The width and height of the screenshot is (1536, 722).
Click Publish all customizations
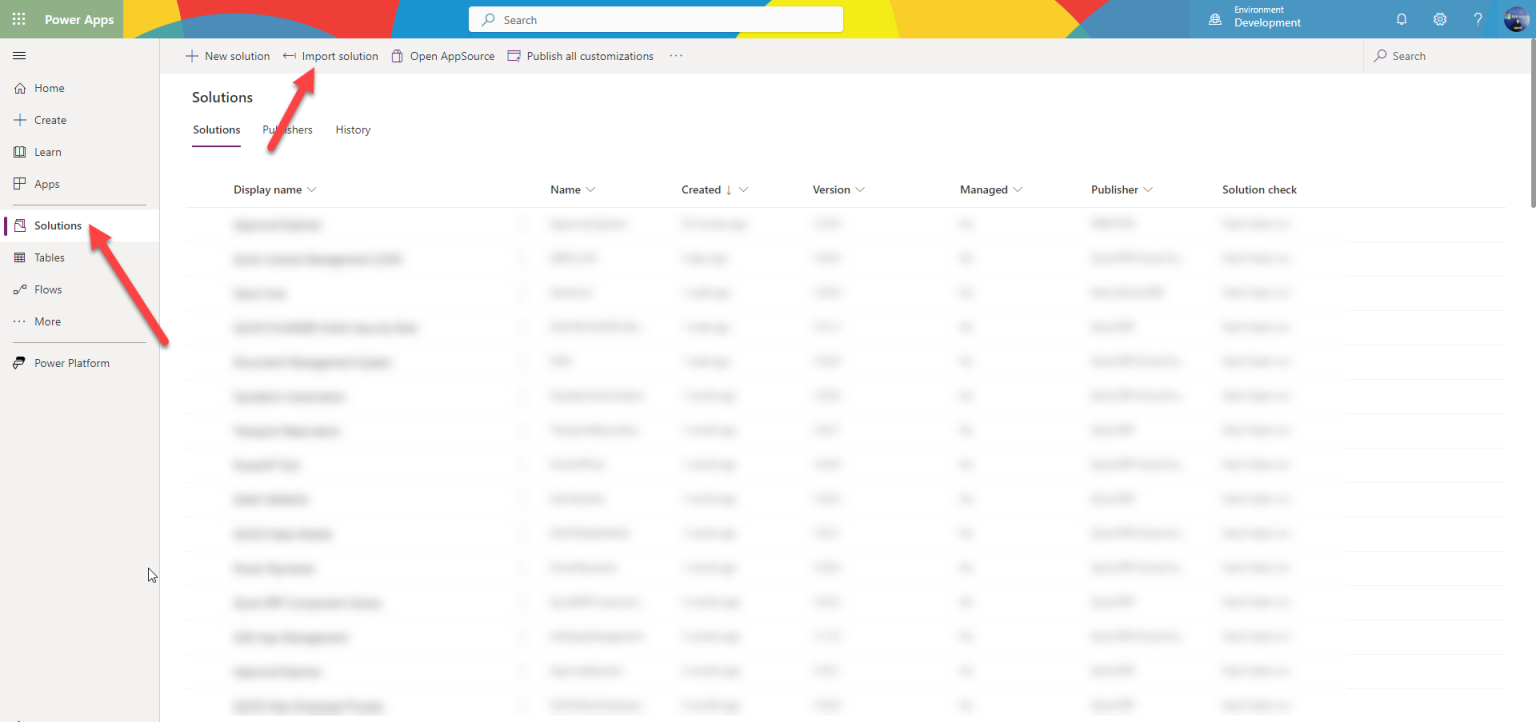[581, 56]
